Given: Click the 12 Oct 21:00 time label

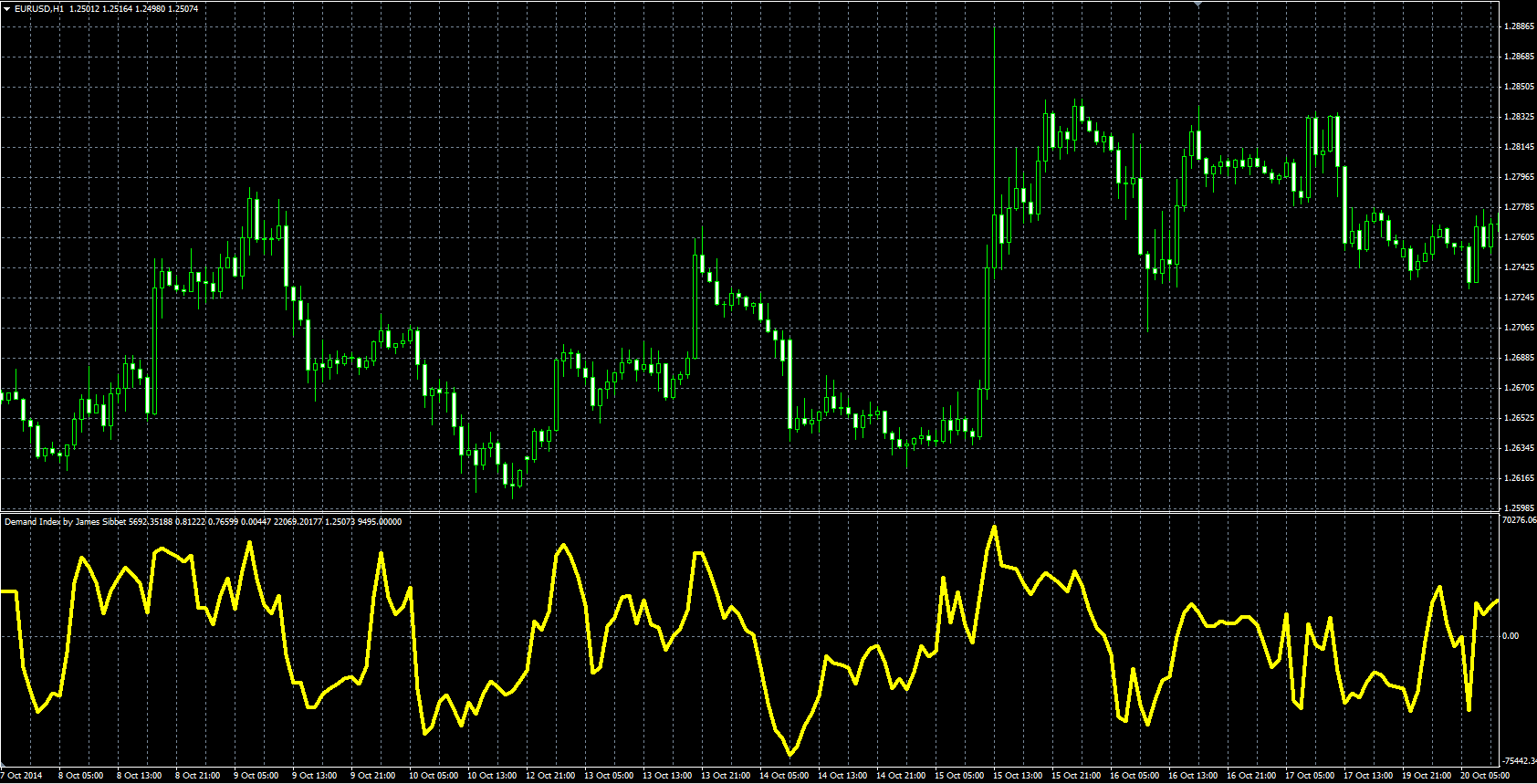Looking at the screenshot, I should 550,776.
